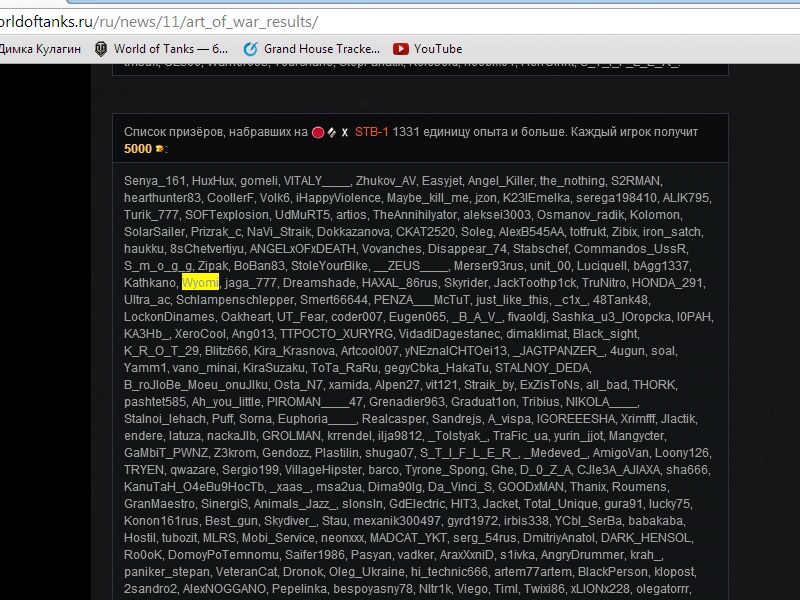The height and width of the screenshot is (600, 800).
Task: Click the player name Oleg_Ukraine
Action: [365, 572]
